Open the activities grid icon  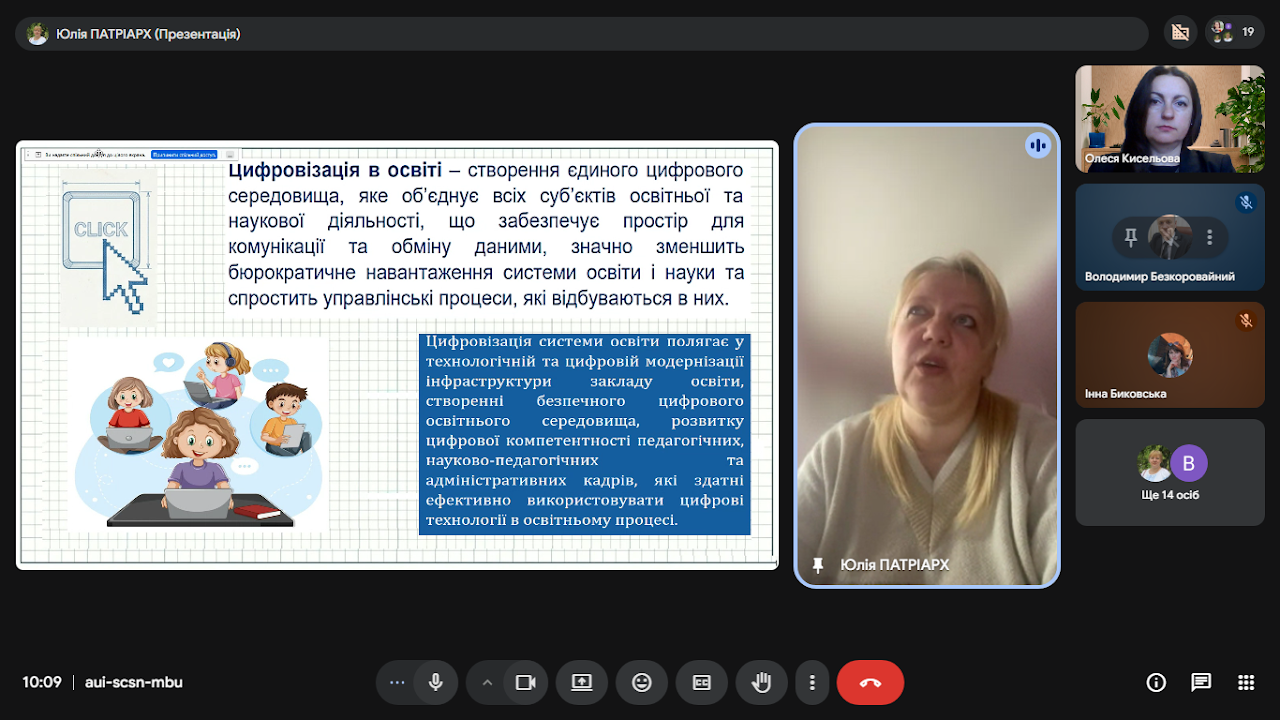point(1245,682)
